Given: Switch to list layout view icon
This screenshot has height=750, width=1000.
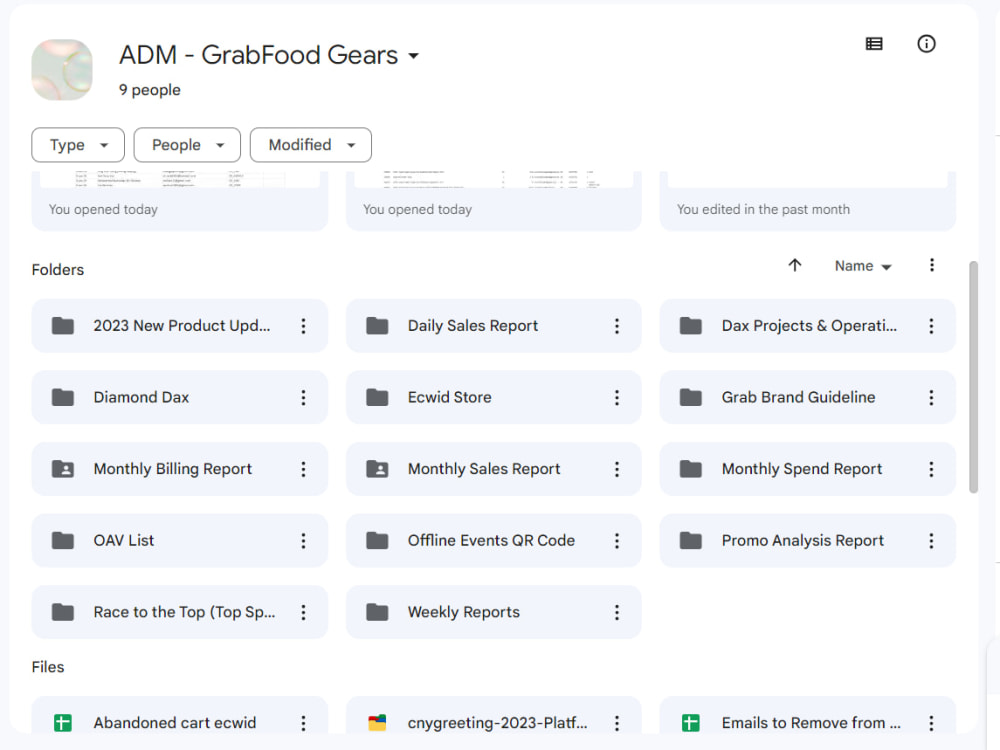Looking at the screenshot, I should click(x=874, y=43).
